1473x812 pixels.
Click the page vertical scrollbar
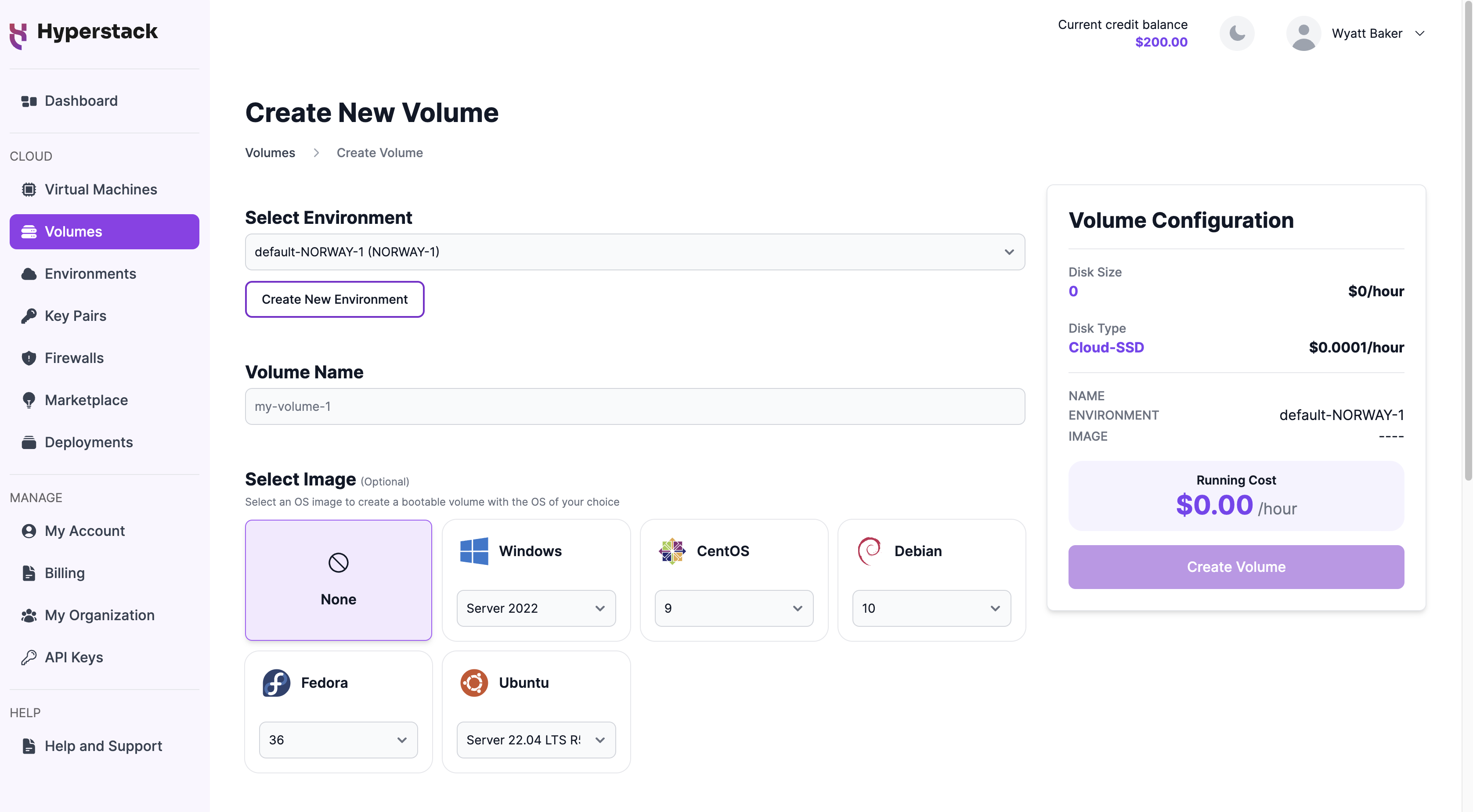[1468, 240]
